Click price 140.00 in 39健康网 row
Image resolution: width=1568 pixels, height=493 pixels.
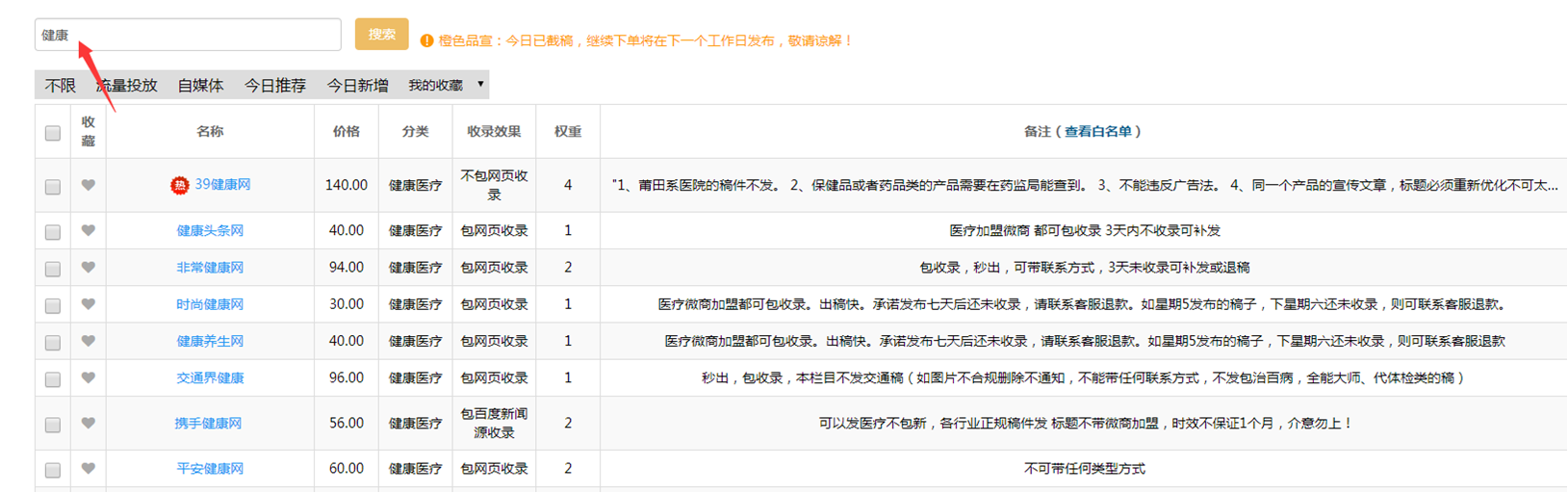(x=347, y=185)
